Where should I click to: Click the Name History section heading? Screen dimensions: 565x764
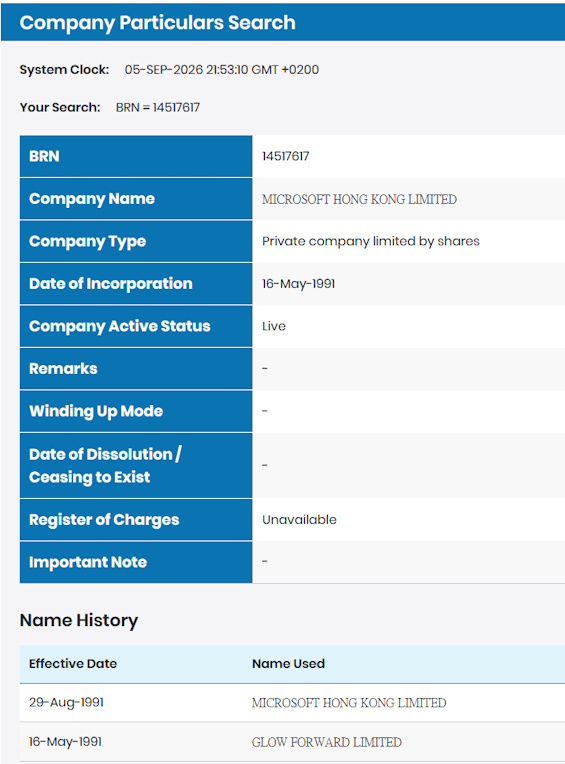(79, 621)
